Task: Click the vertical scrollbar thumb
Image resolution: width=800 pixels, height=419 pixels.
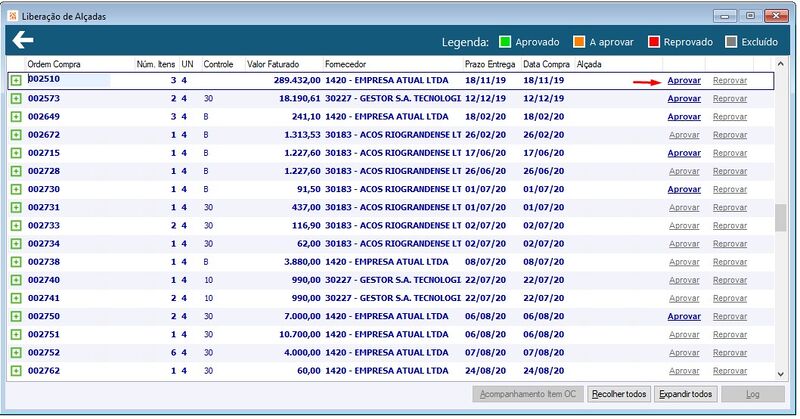Action: (x=780, y=217)
